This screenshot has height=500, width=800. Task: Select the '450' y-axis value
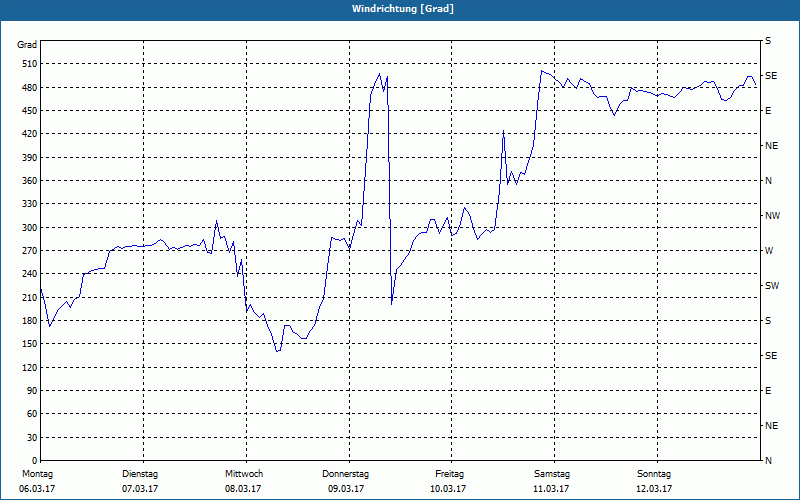pos(30,111)
